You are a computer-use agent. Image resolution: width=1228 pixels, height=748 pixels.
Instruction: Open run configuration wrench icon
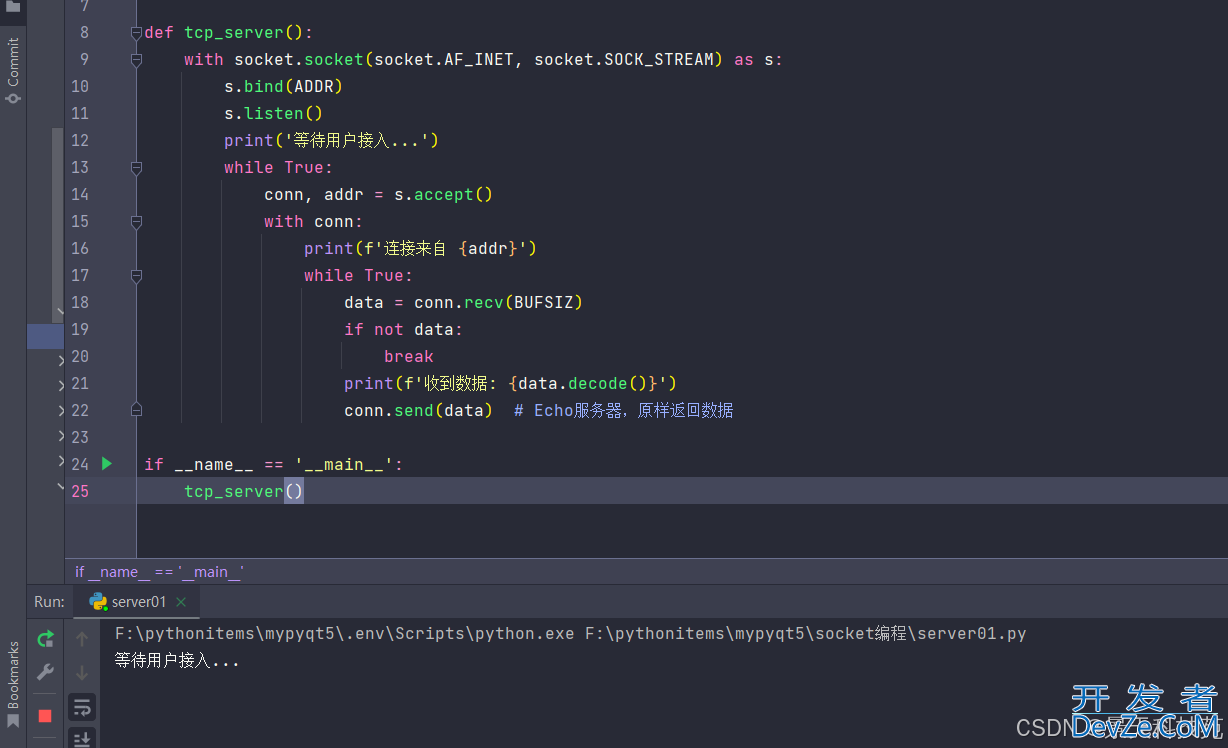coord(45,673)
